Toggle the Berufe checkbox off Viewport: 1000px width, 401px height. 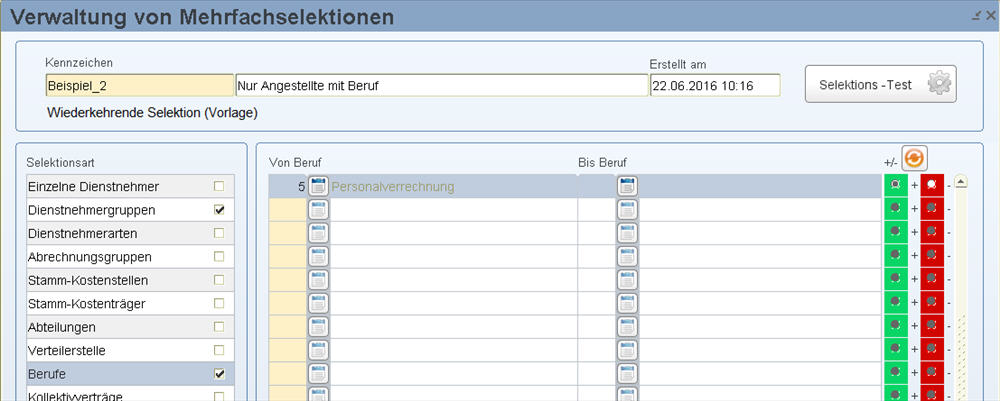point(219,374)
